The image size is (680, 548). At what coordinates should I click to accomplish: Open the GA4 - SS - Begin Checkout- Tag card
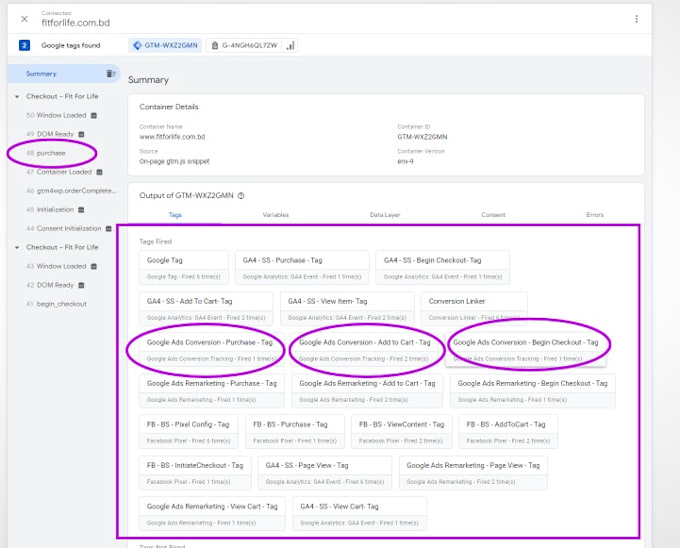coord(443,267)
